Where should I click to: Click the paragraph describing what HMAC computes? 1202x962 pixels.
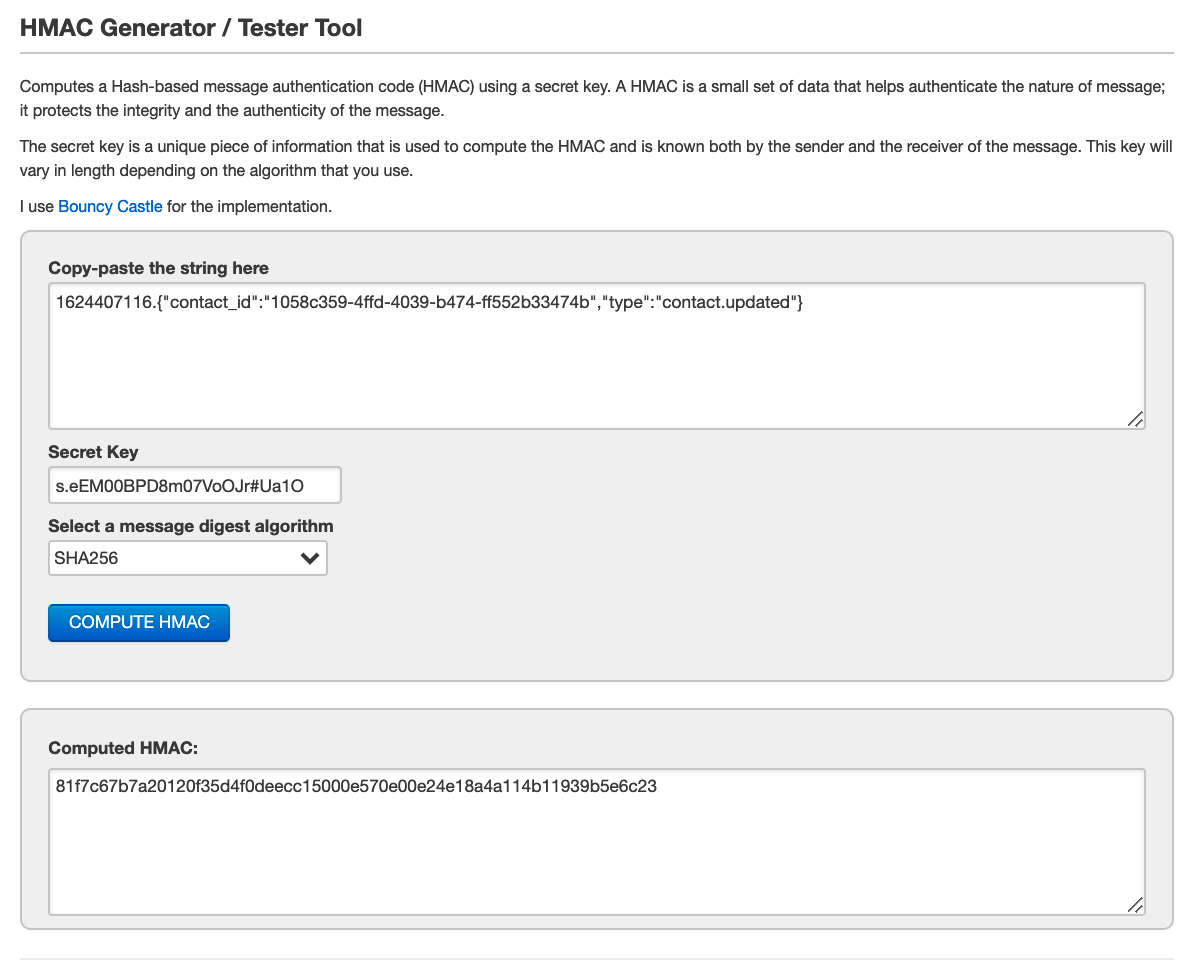click(592, 98)
